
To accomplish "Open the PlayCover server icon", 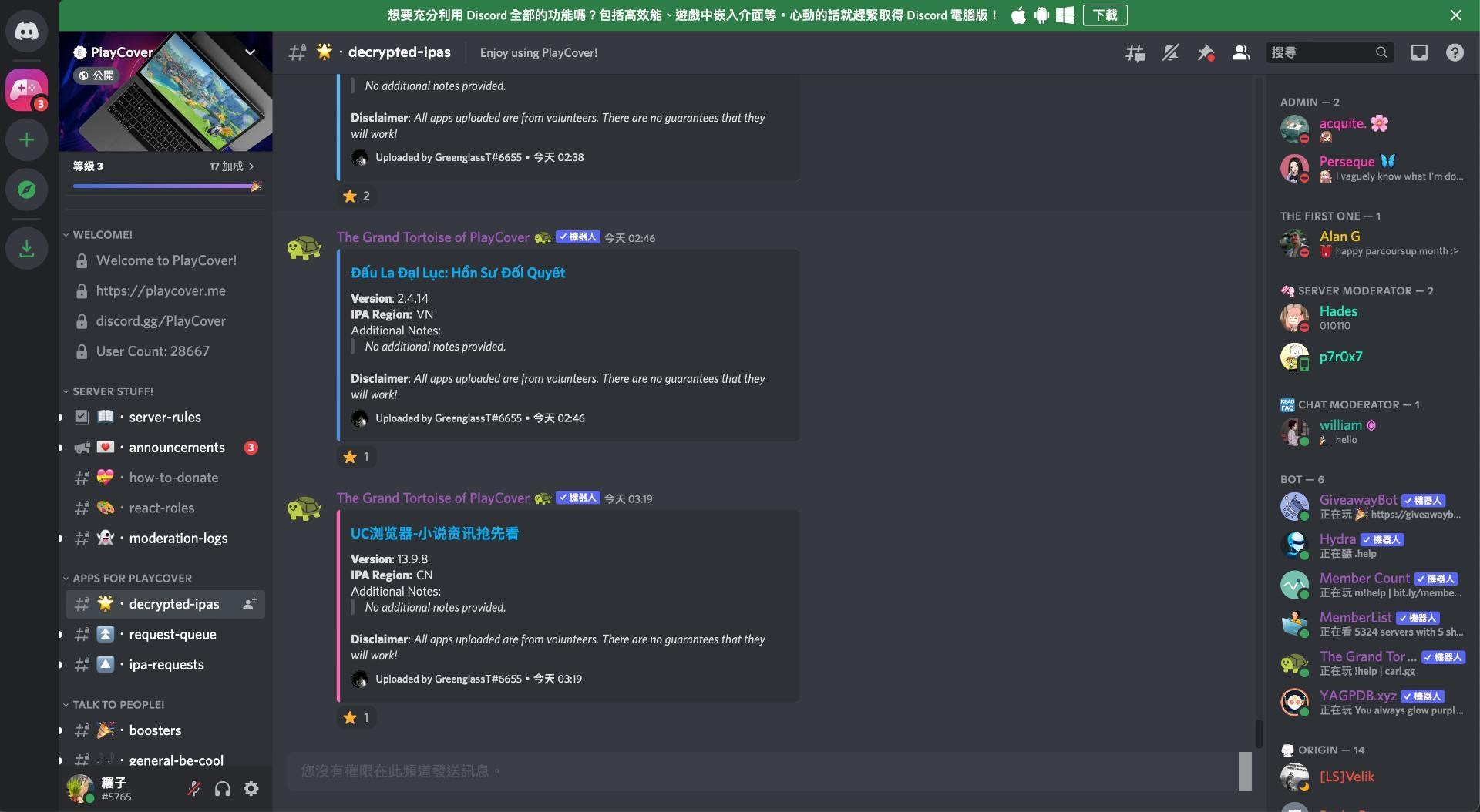I will pyautogui.click(x=27, y=90).
